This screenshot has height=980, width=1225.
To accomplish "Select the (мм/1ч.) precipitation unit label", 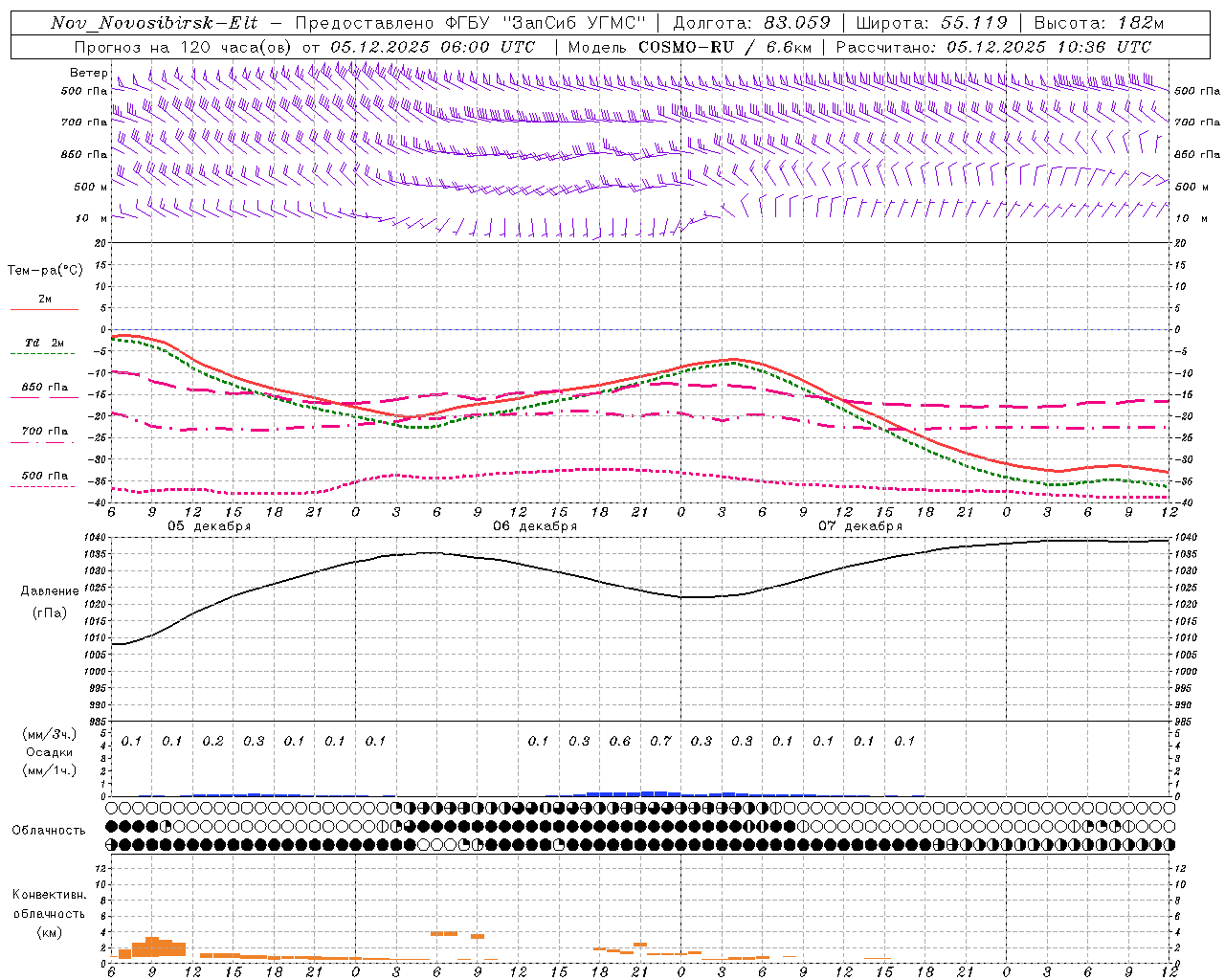I will [50, 770].
